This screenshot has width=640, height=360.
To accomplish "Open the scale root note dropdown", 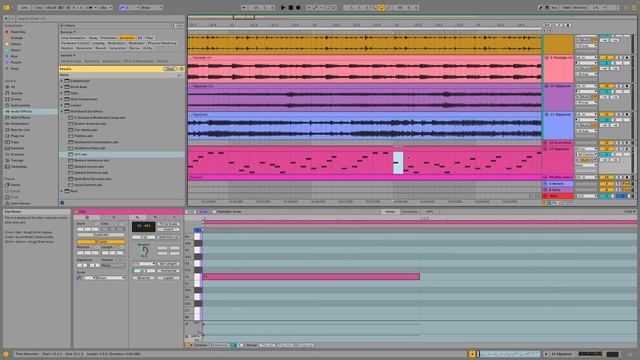I will pos(132,7).
